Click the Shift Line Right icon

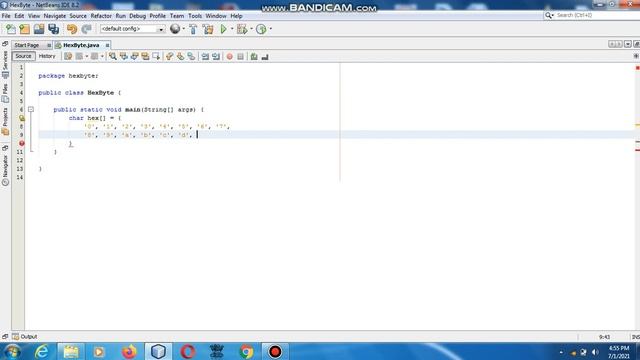(x=216, y=56)
